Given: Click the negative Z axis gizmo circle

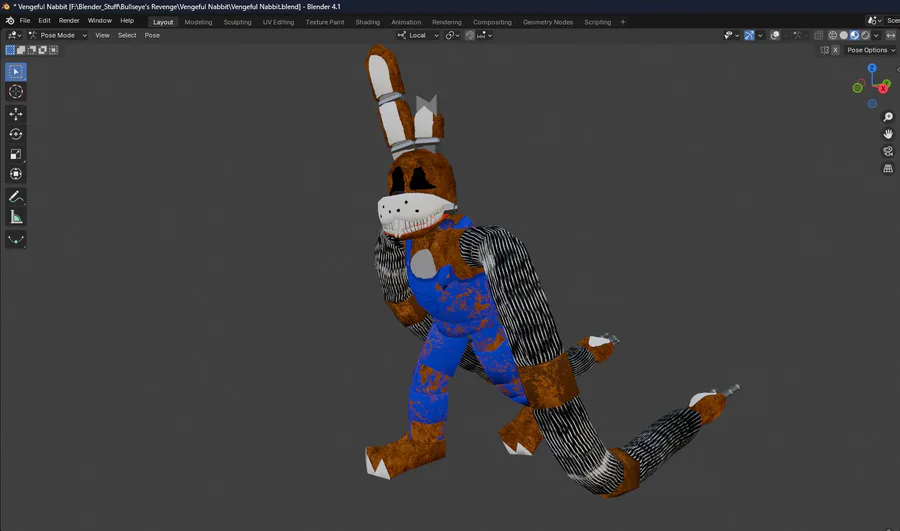Looking at the screenshot, I should click(x=872, y=103).
